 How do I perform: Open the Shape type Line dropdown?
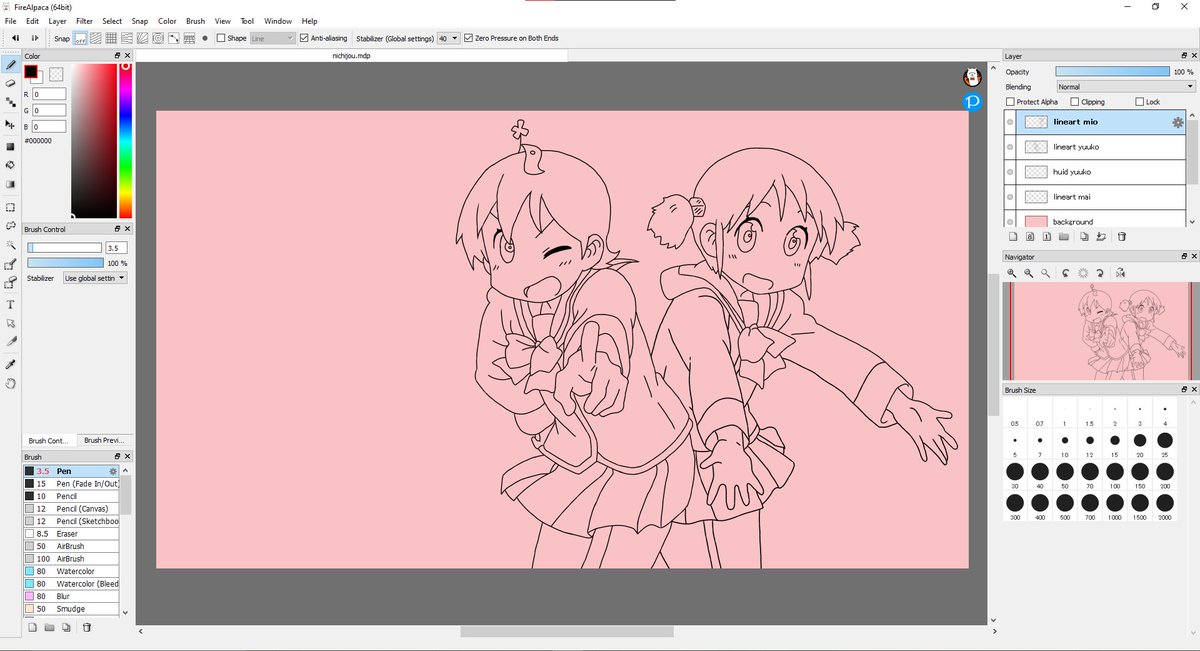tap(272, 38)
